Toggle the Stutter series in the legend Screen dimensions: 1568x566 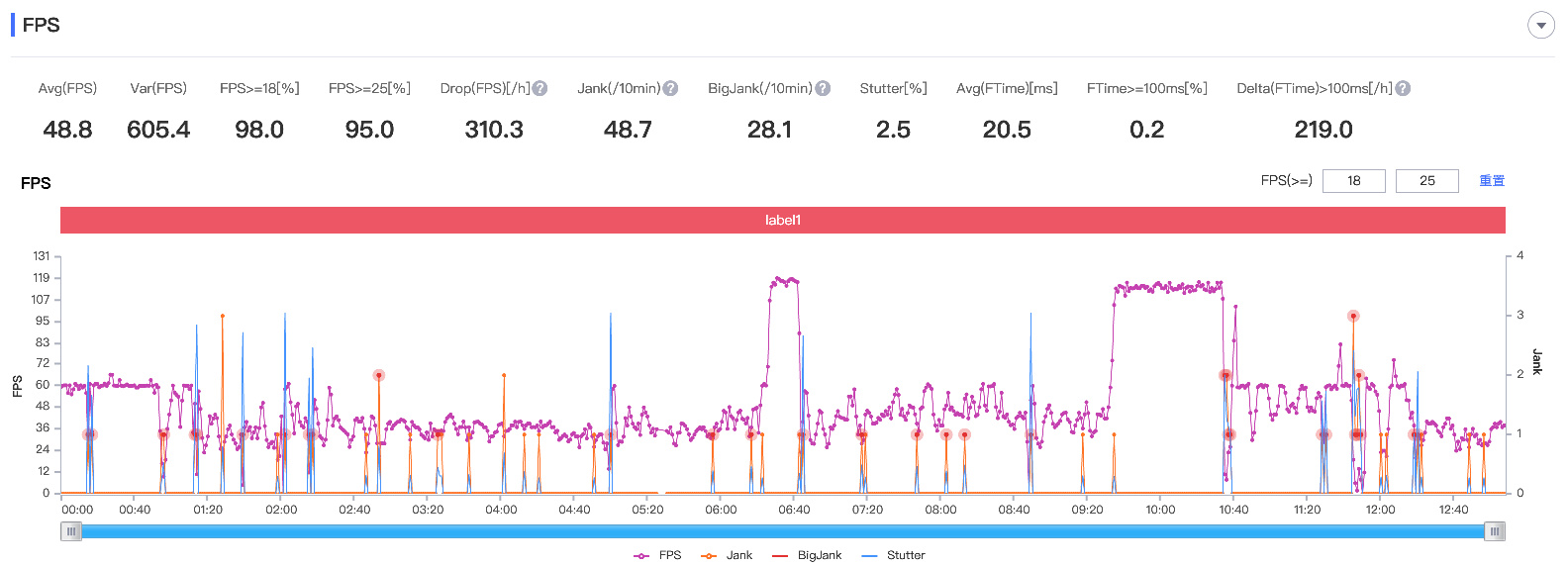pyautogui.click(x=894, y=555)
